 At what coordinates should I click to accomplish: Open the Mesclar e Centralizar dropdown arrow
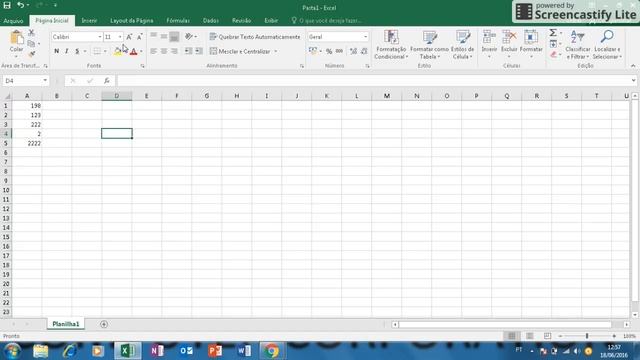pos(276,51)
